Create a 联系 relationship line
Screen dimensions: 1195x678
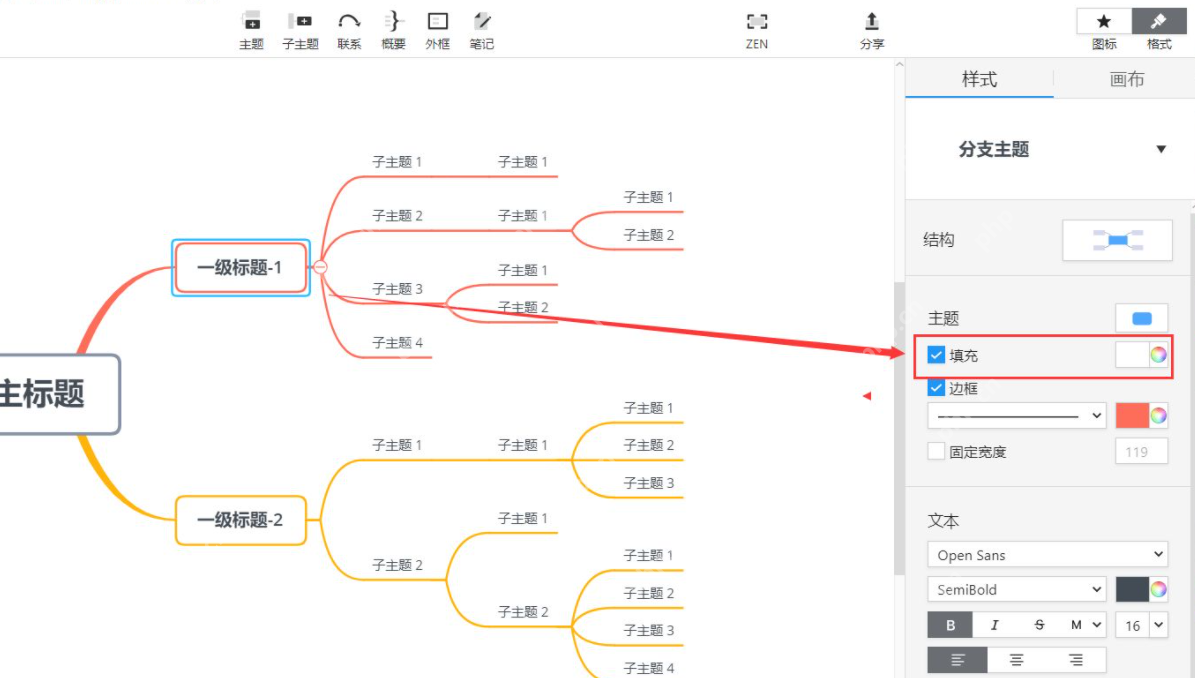tap(347, 27)
